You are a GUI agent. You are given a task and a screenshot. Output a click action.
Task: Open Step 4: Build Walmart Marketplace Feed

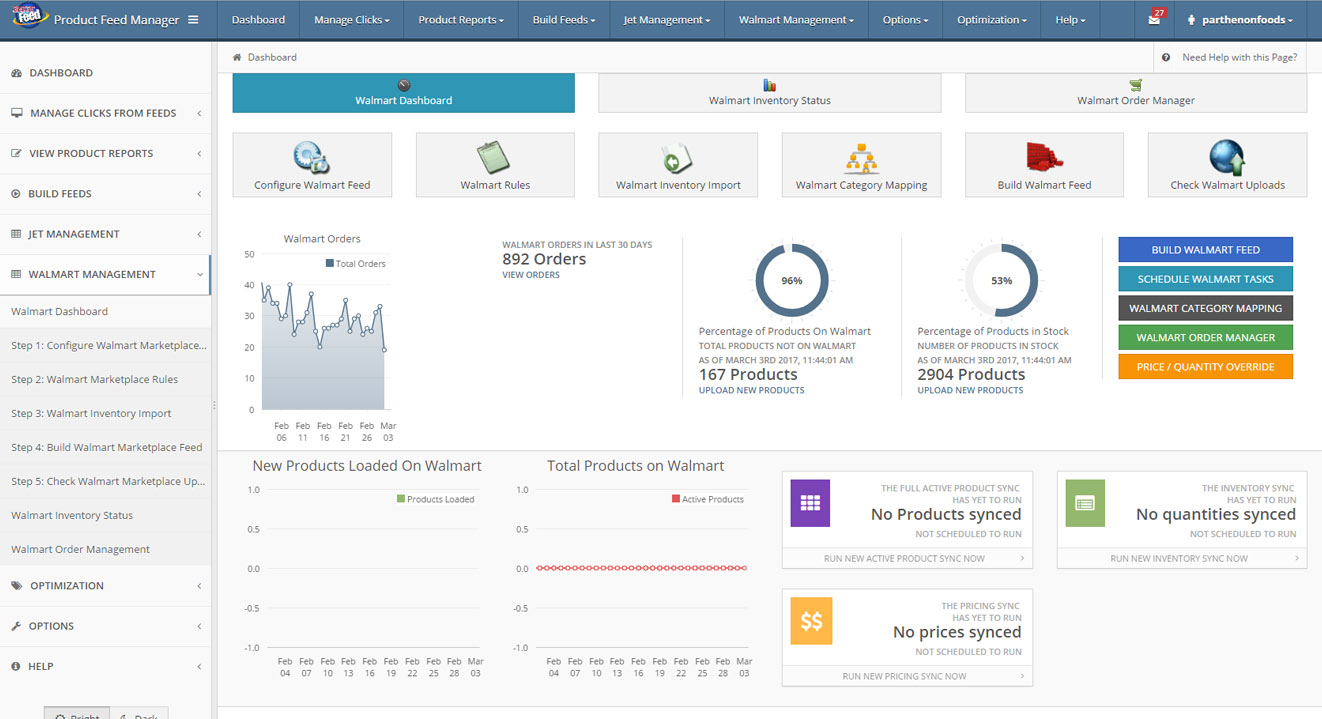(106, 447)
